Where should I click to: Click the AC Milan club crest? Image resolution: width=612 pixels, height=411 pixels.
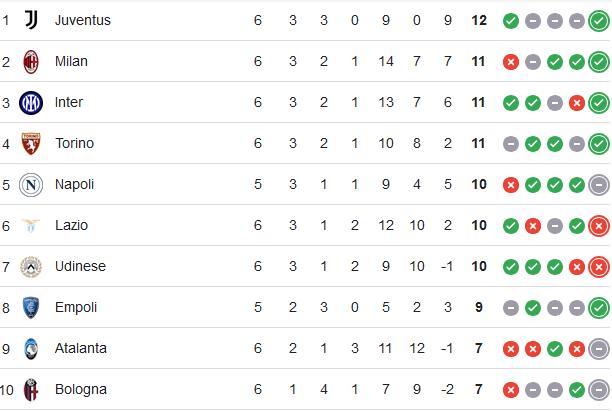click(x=31, y=62)
